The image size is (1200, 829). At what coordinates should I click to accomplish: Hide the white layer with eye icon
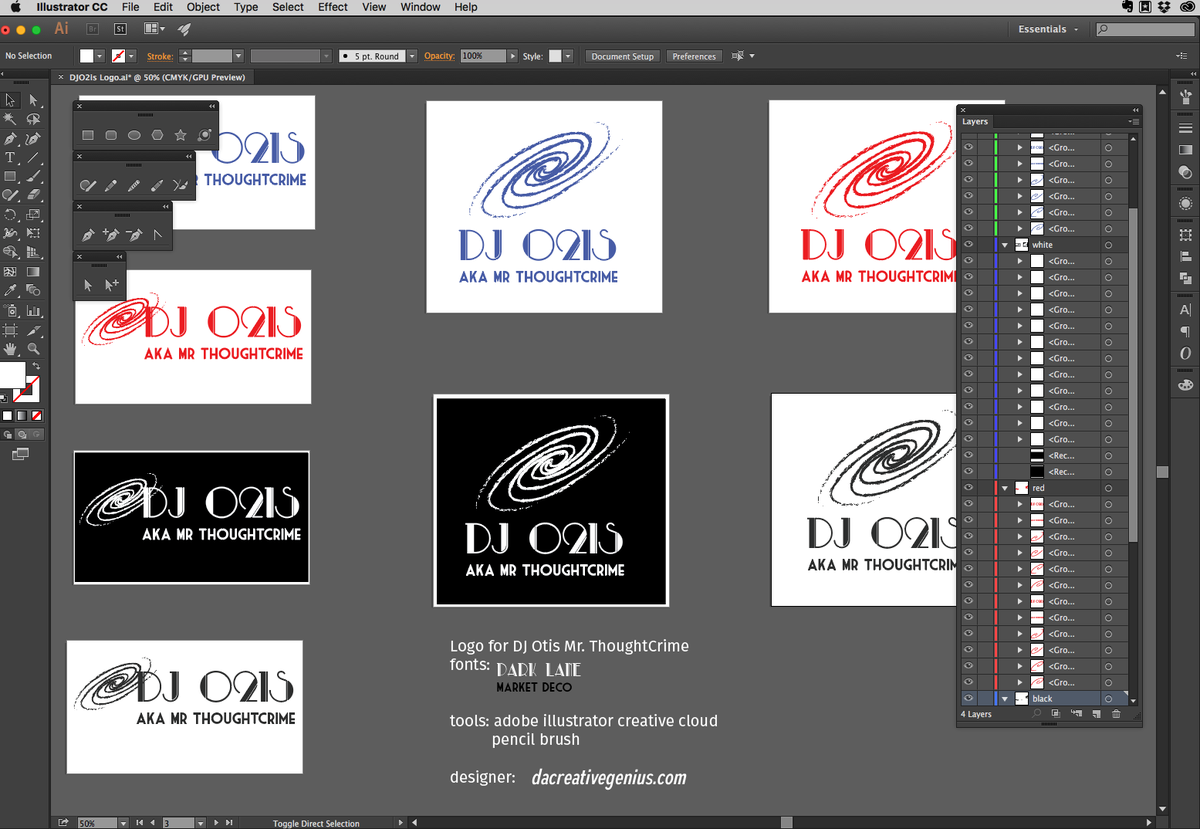coord(968,245)
